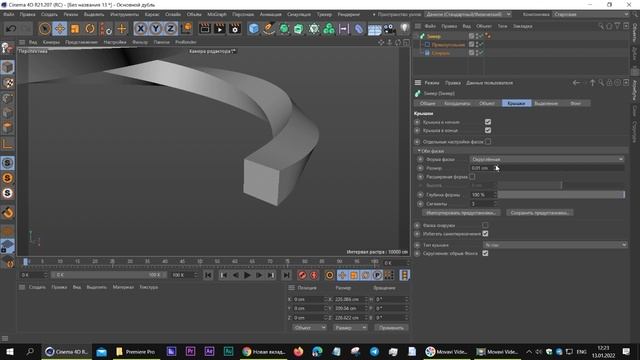Viewport: 640px width, 360px height.
Task: Open Bevel Shape dropdown
Action: tap(547, 159)
